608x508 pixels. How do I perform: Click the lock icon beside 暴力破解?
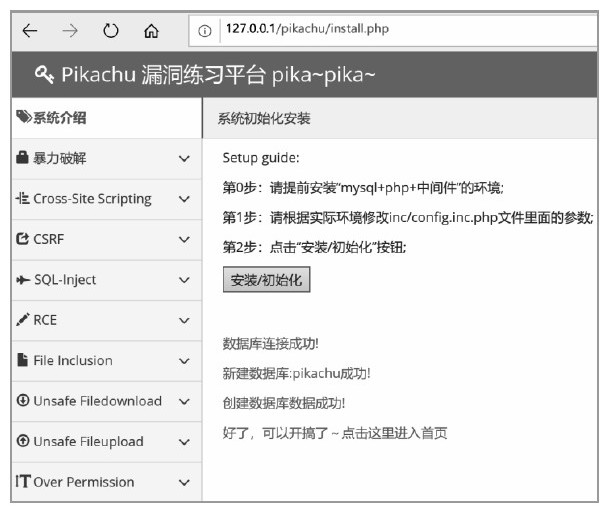click(22, 157)
